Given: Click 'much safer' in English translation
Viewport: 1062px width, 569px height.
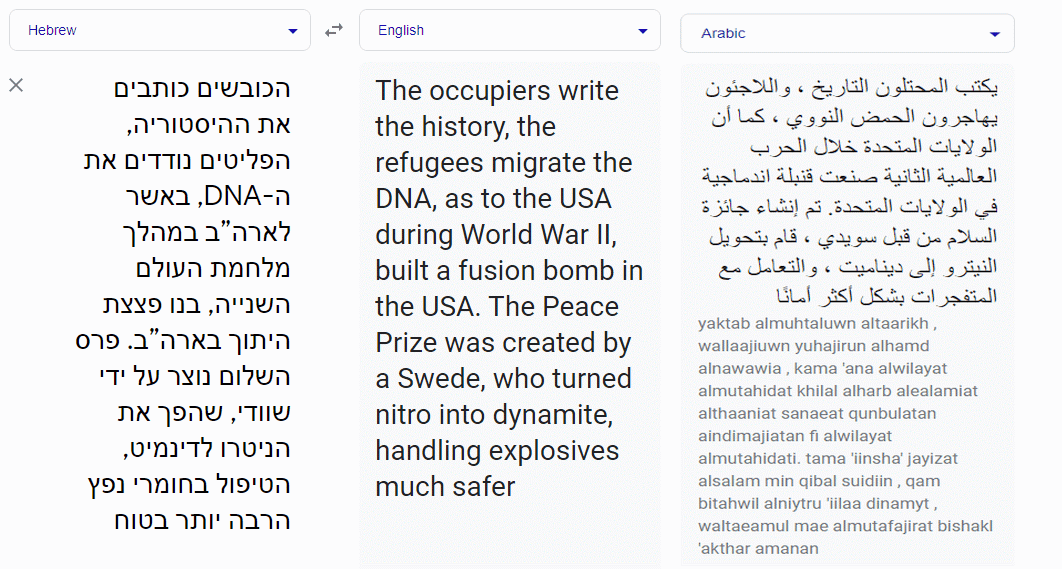Looking at the screenshot, I should [445, 486].
